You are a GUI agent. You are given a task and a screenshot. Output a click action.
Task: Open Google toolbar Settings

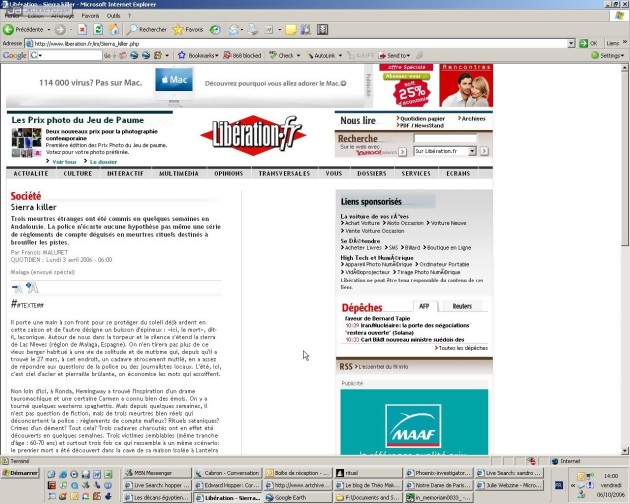pyautogui.click(x=608, y=55)
